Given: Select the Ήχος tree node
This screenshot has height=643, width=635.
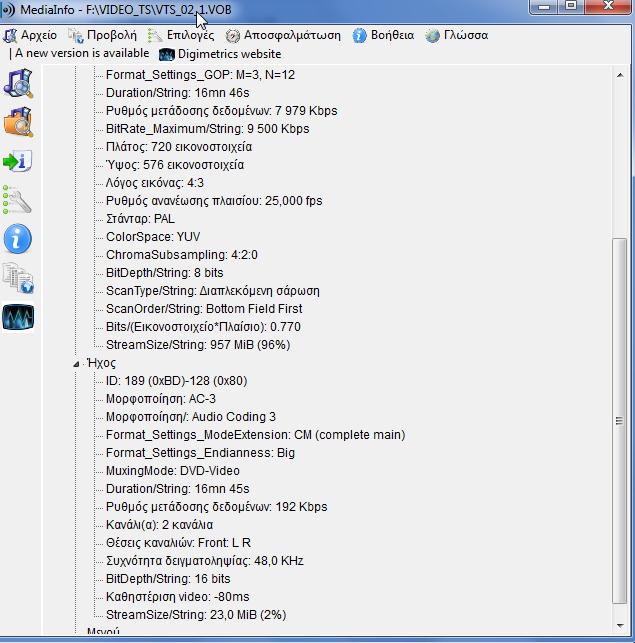Looking at the screenshot, I should coord(102,363).
